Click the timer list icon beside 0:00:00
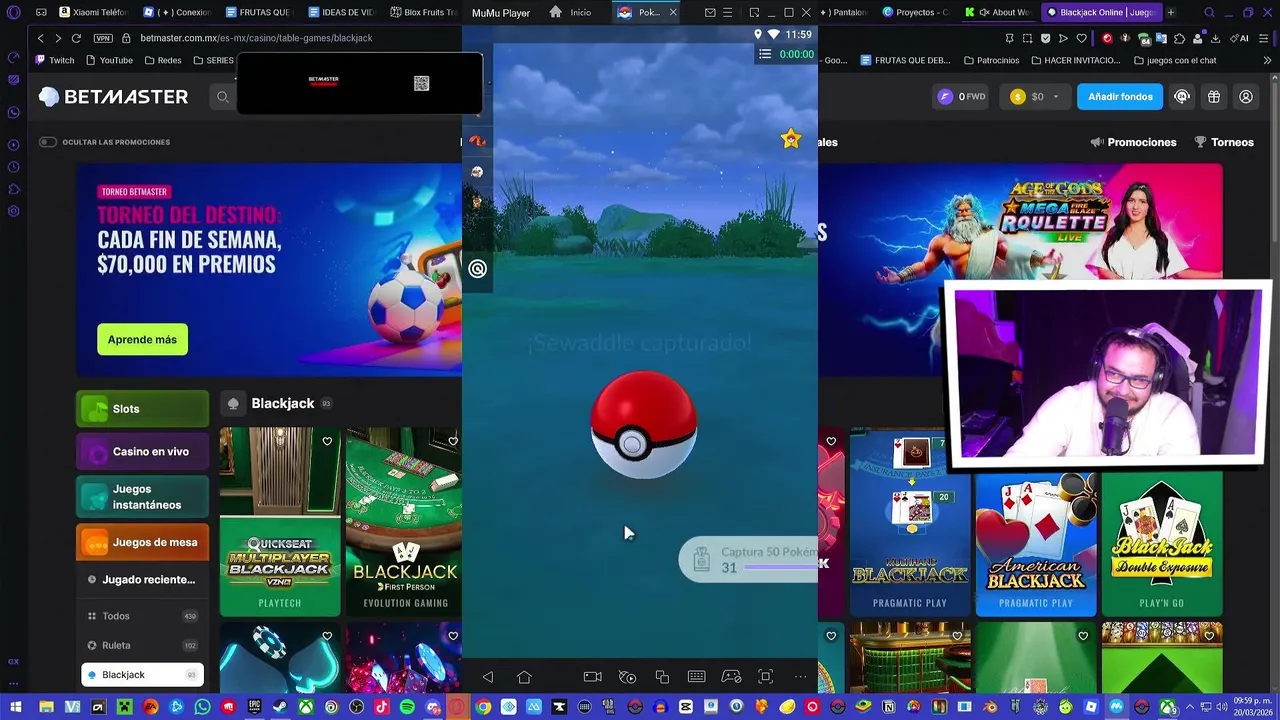Viewport: 1280px width, 720px height. coord(765,54)
